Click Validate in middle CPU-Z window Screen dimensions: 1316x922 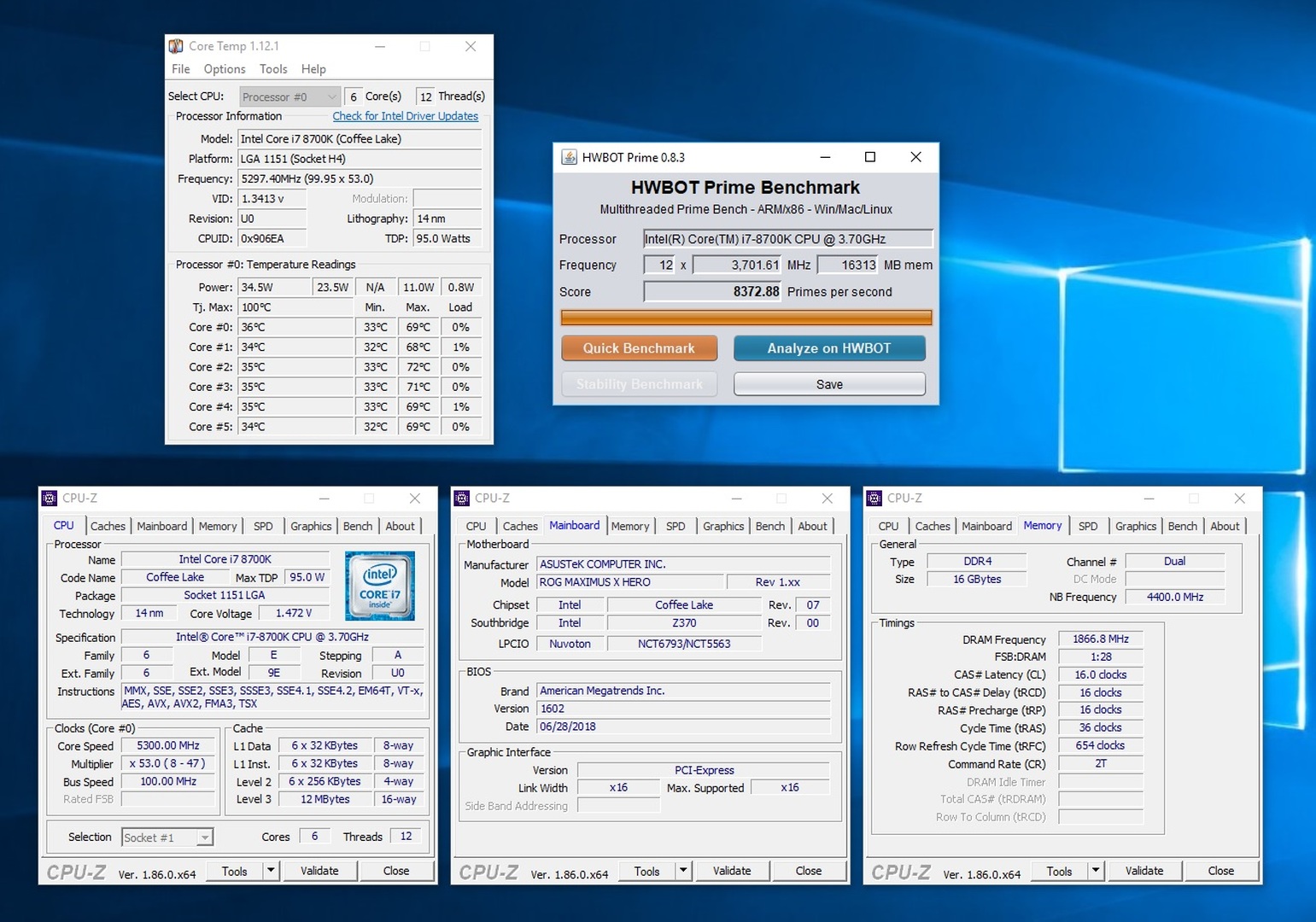pyautogui.click(x=732, y=871)
